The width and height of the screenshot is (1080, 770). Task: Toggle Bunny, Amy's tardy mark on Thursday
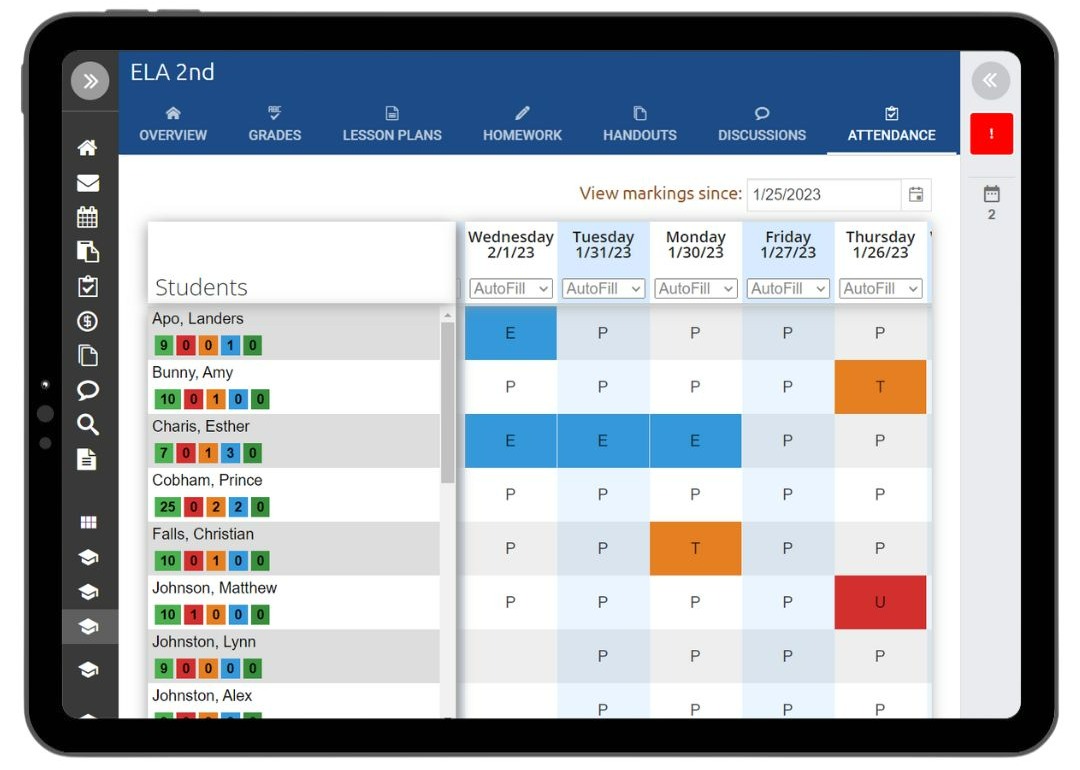880,387
